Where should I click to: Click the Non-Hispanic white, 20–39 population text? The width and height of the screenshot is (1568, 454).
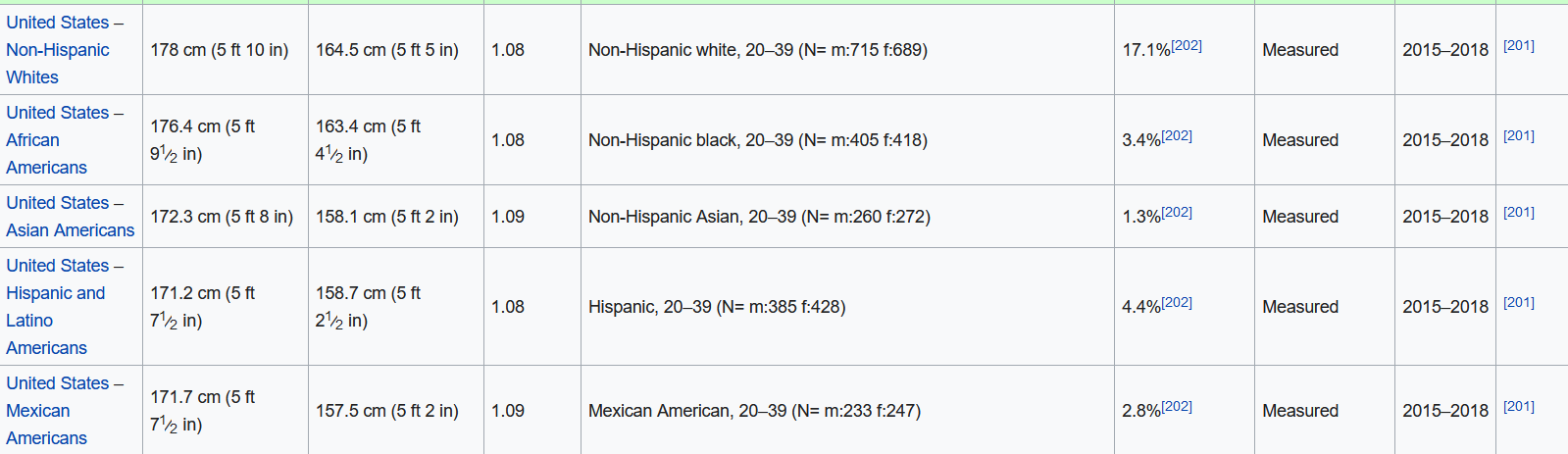tap(758, 50)
